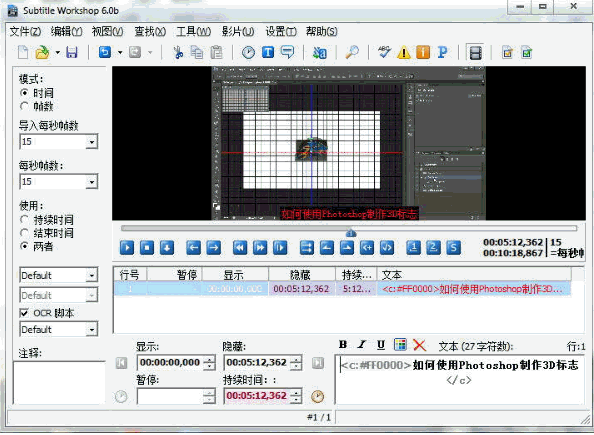The height and width of the screenshot is (435, 594).
Task: Open the 影片(U) menu
Action: [238, 31]
